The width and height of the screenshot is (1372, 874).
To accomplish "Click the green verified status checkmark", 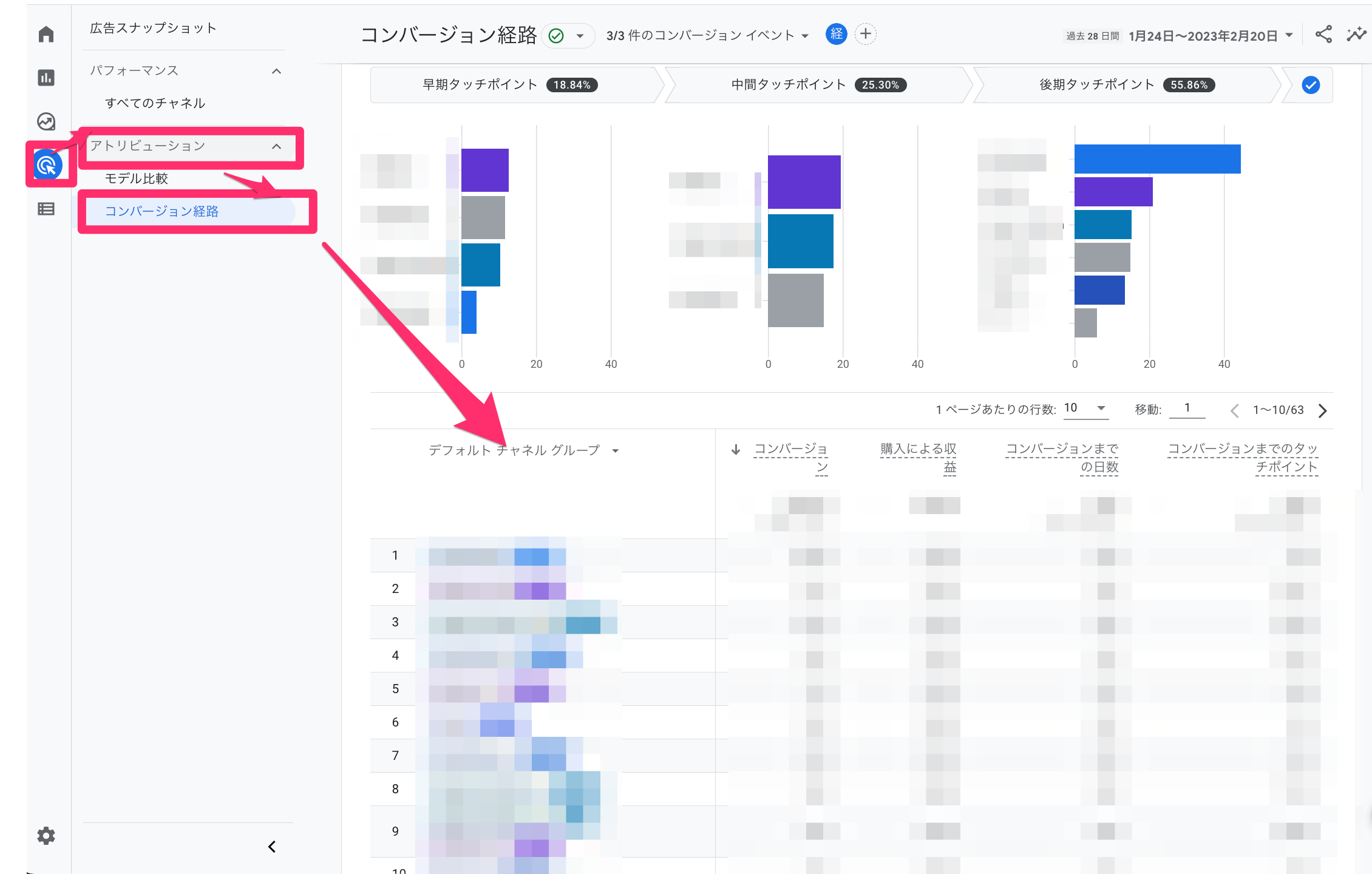I will pyautogui.click(x=556, y=36).
